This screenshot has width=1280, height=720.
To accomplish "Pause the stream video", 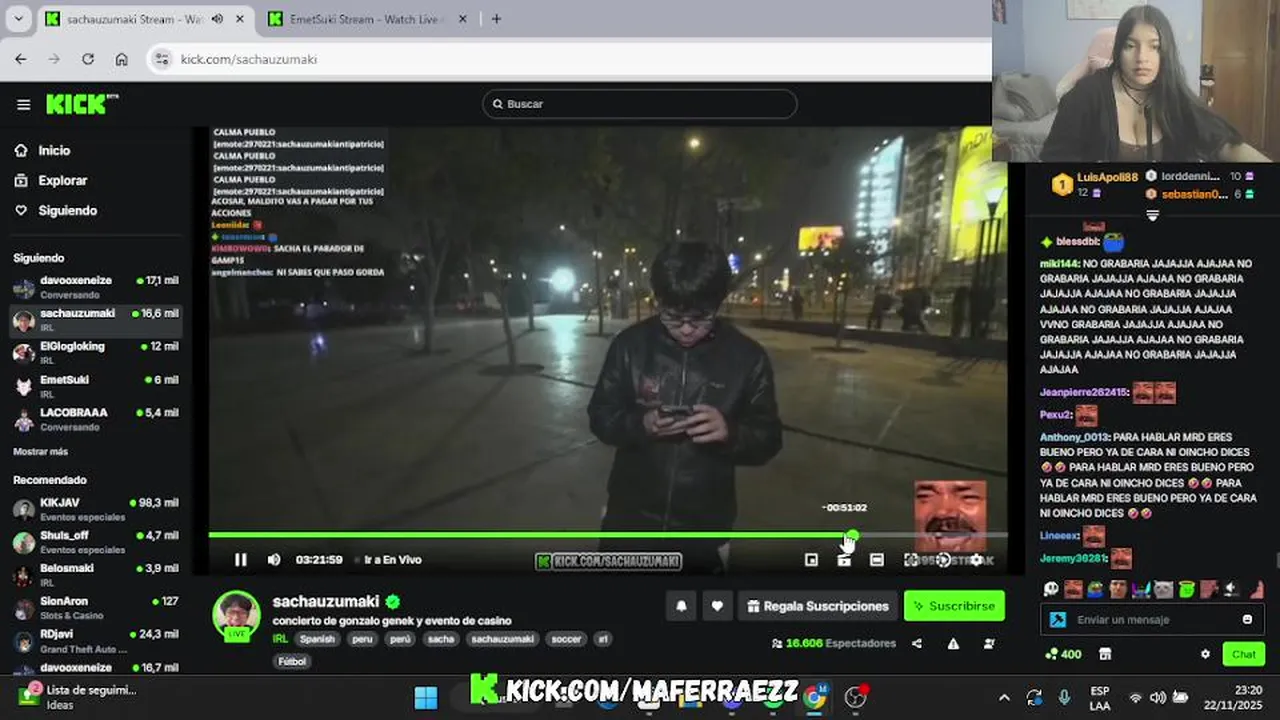I will click(x=240, y=560).
